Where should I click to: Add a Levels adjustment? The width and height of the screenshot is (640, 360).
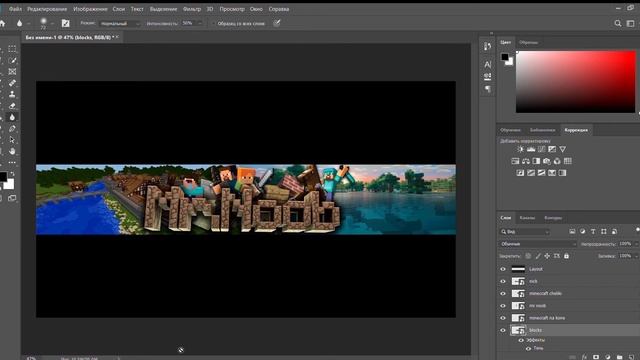[531, 149]
